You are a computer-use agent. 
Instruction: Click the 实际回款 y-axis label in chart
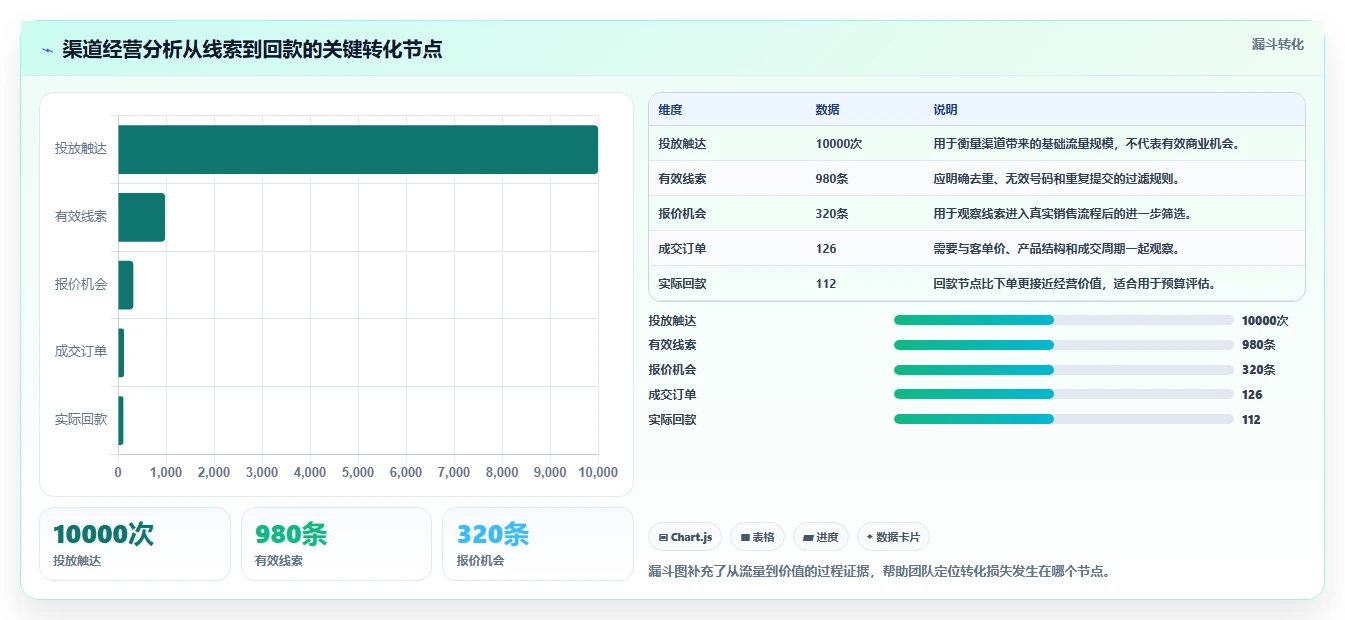click(x=81, y=419)
